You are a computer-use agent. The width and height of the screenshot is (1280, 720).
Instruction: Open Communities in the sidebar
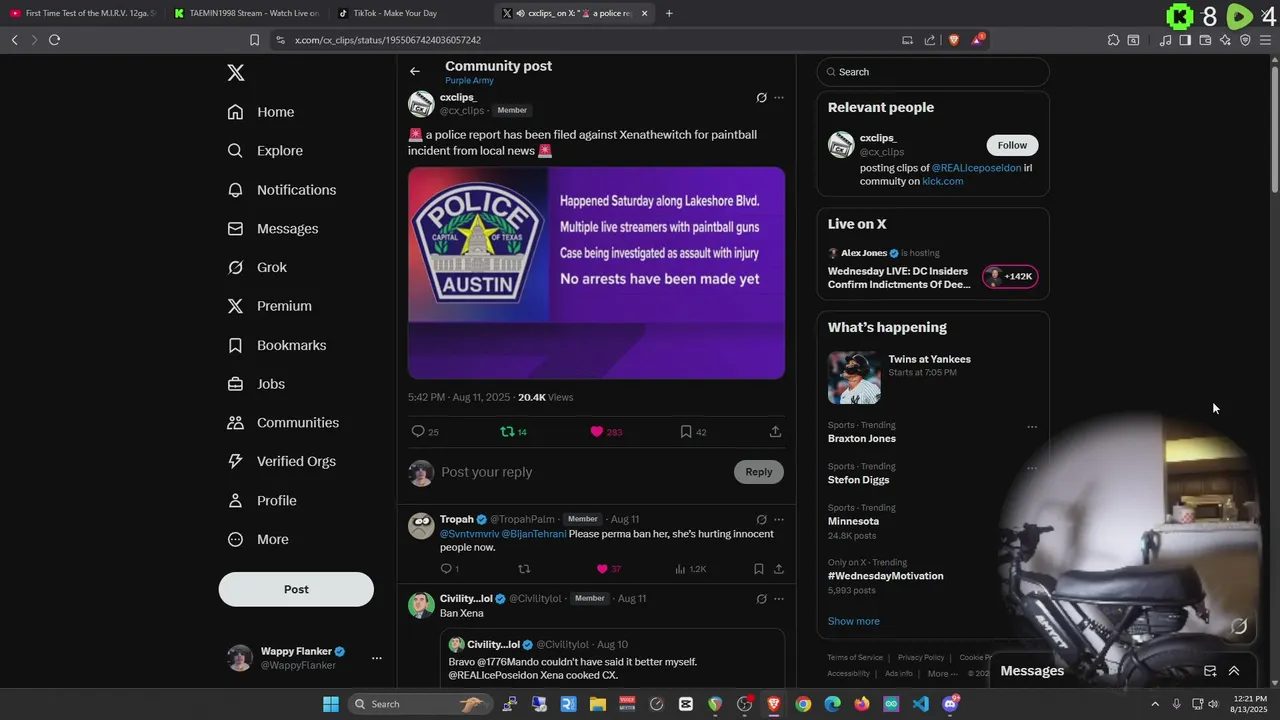pyautogui.click(x=282, y=423)
